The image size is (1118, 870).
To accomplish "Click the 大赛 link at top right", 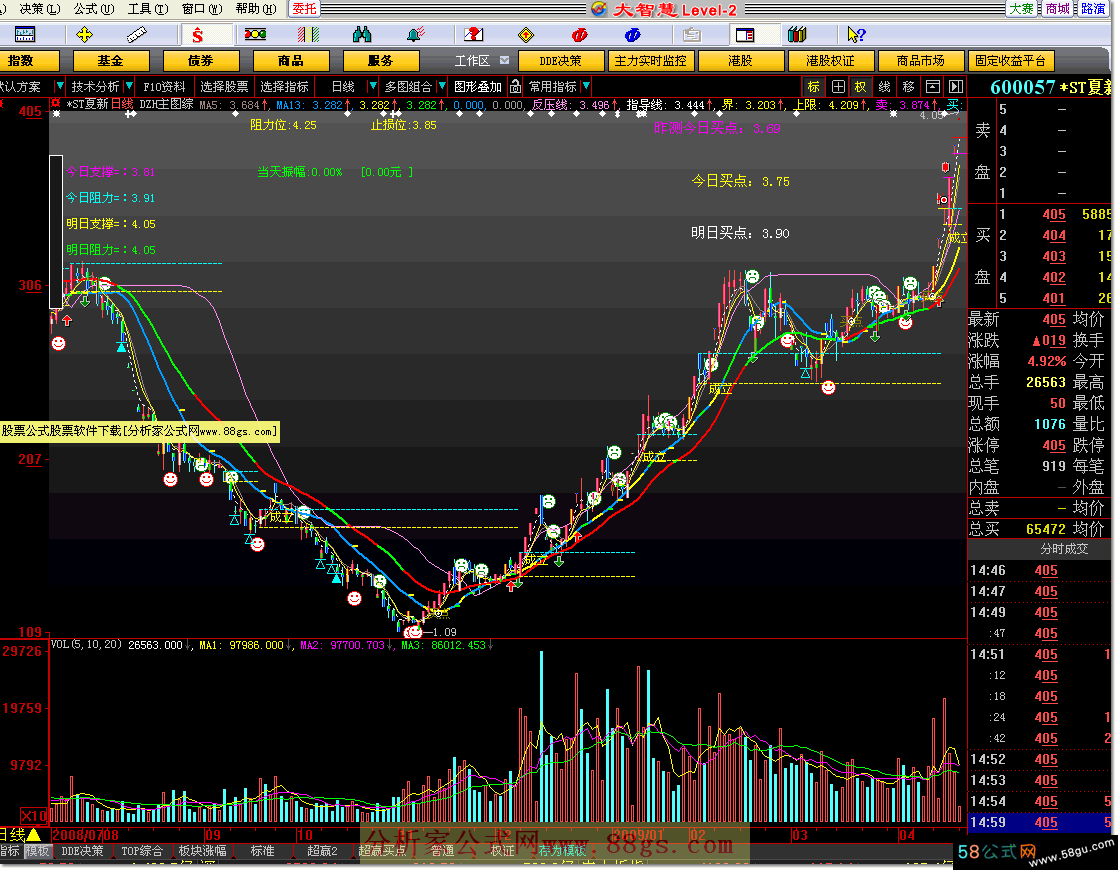I will point(1021,9).
